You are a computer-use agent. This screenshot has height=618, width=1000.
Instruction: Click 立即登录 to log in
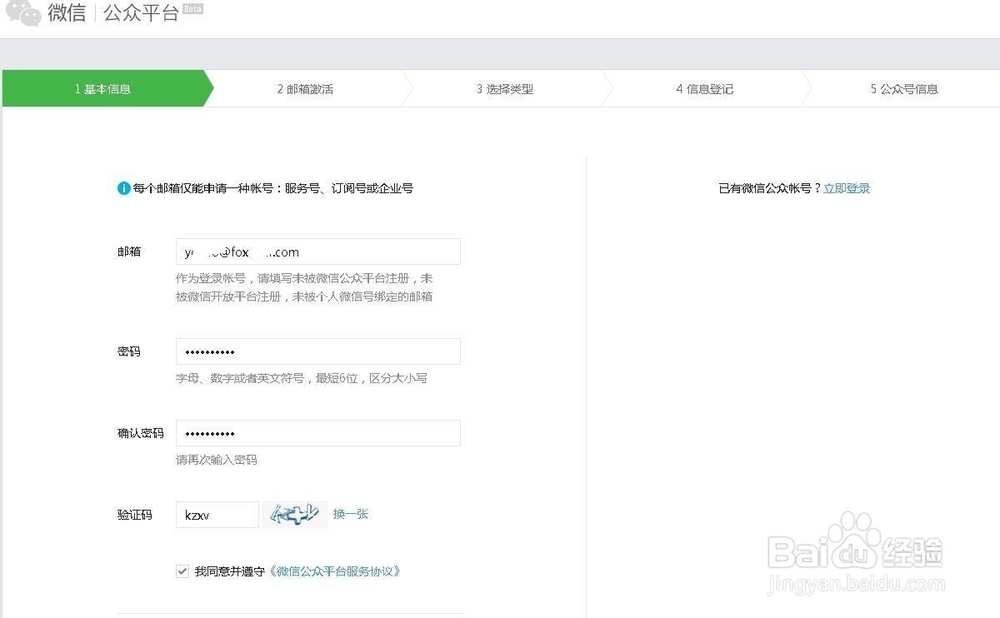click(846, 187)
